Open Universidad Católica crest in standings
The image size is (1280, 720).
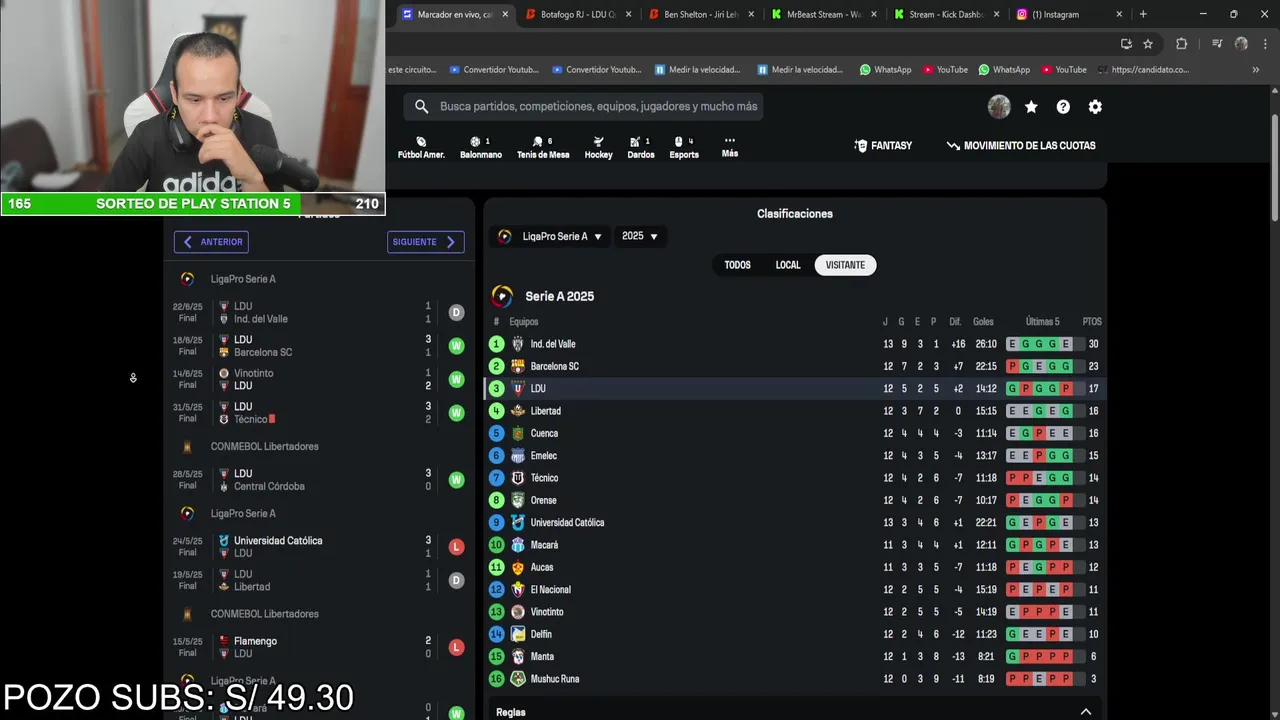point(518,523)
